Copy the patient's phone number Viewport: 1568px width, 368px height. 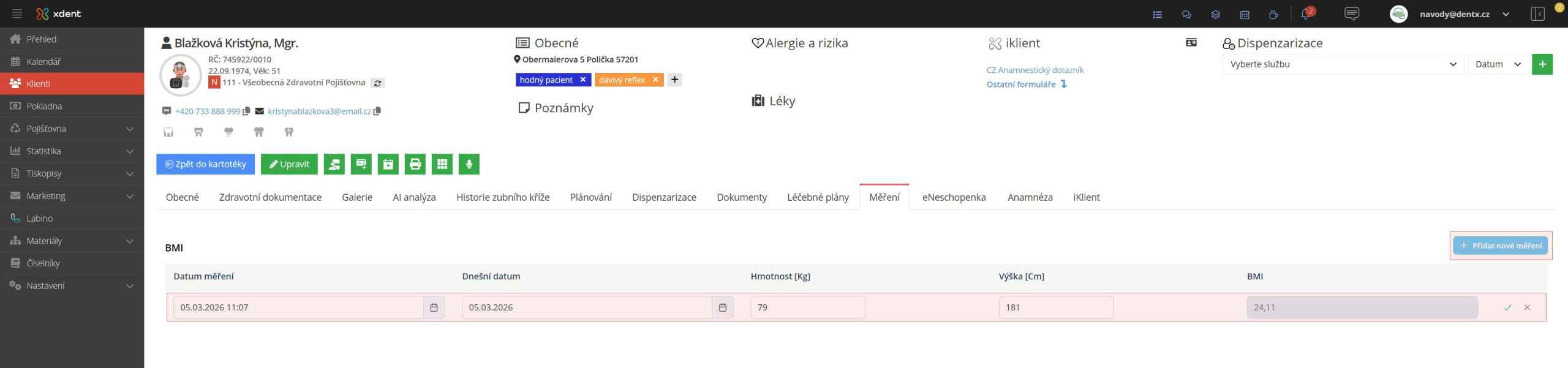246,111
